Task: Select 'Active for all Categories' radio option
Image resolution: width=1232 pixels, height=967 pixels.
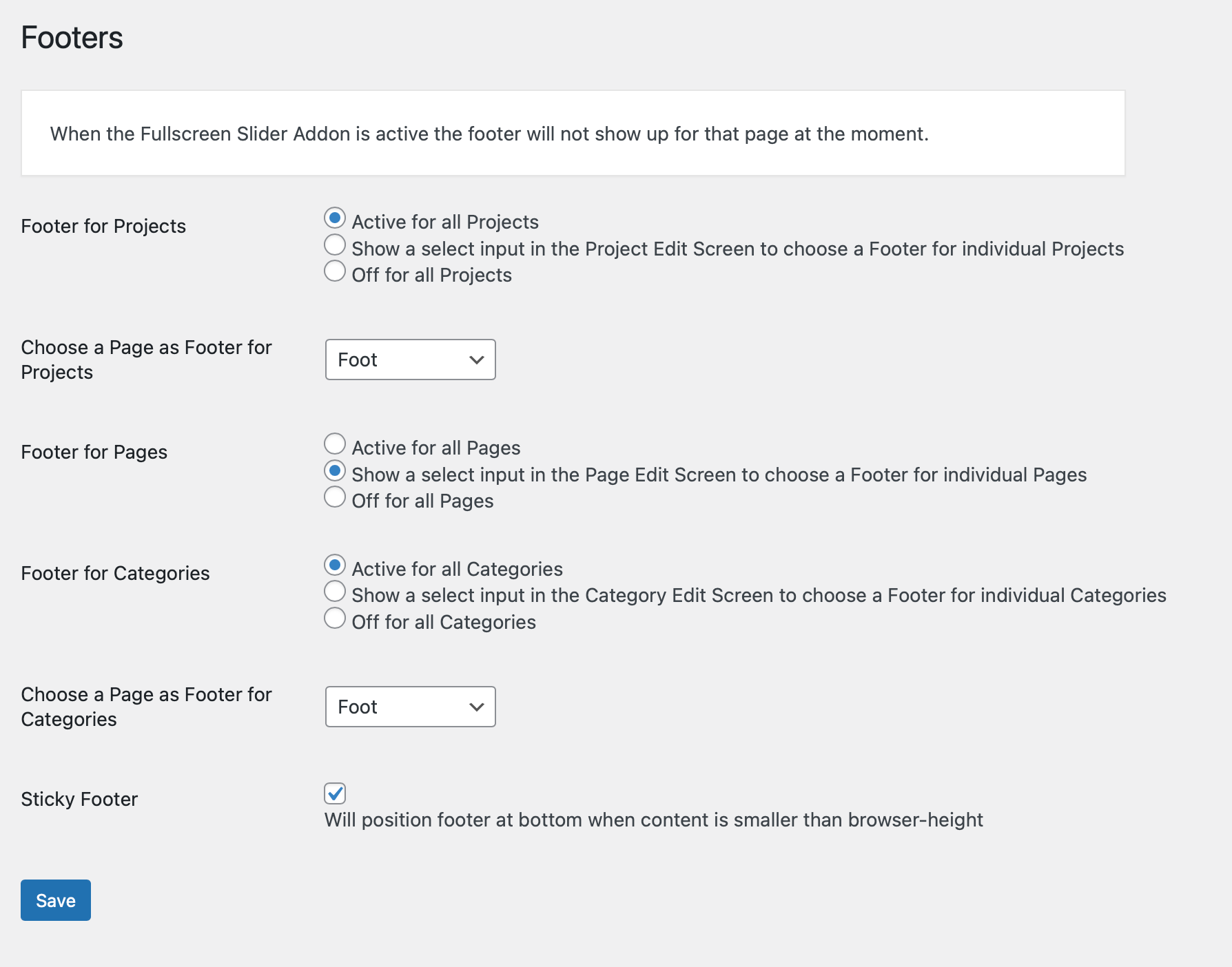Action: [x=335, y=565]
